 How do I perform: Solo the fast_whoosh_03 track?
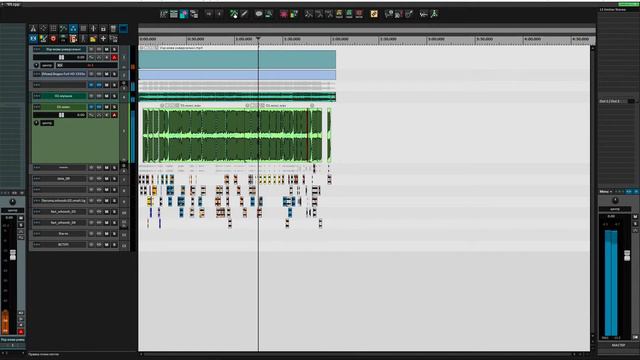pos(115,212)
